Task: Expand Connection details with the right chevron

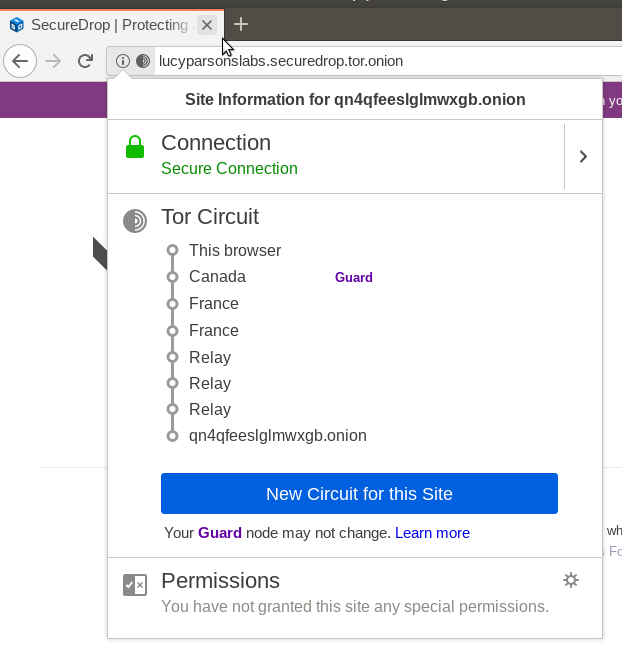Action: [583, 156]
